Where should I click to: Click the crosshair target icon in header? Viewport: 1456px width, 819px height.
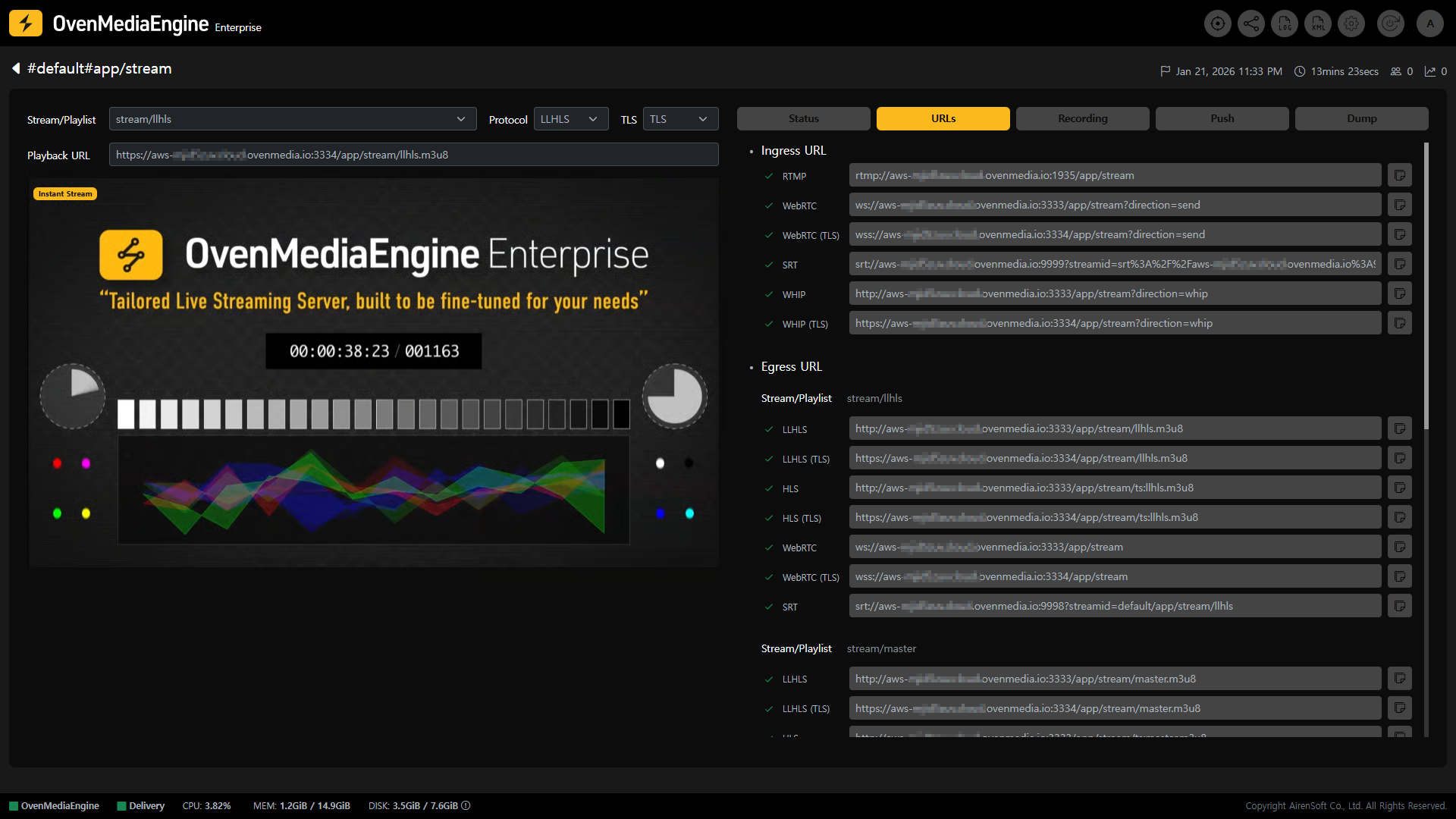[x=1218, y=24]
